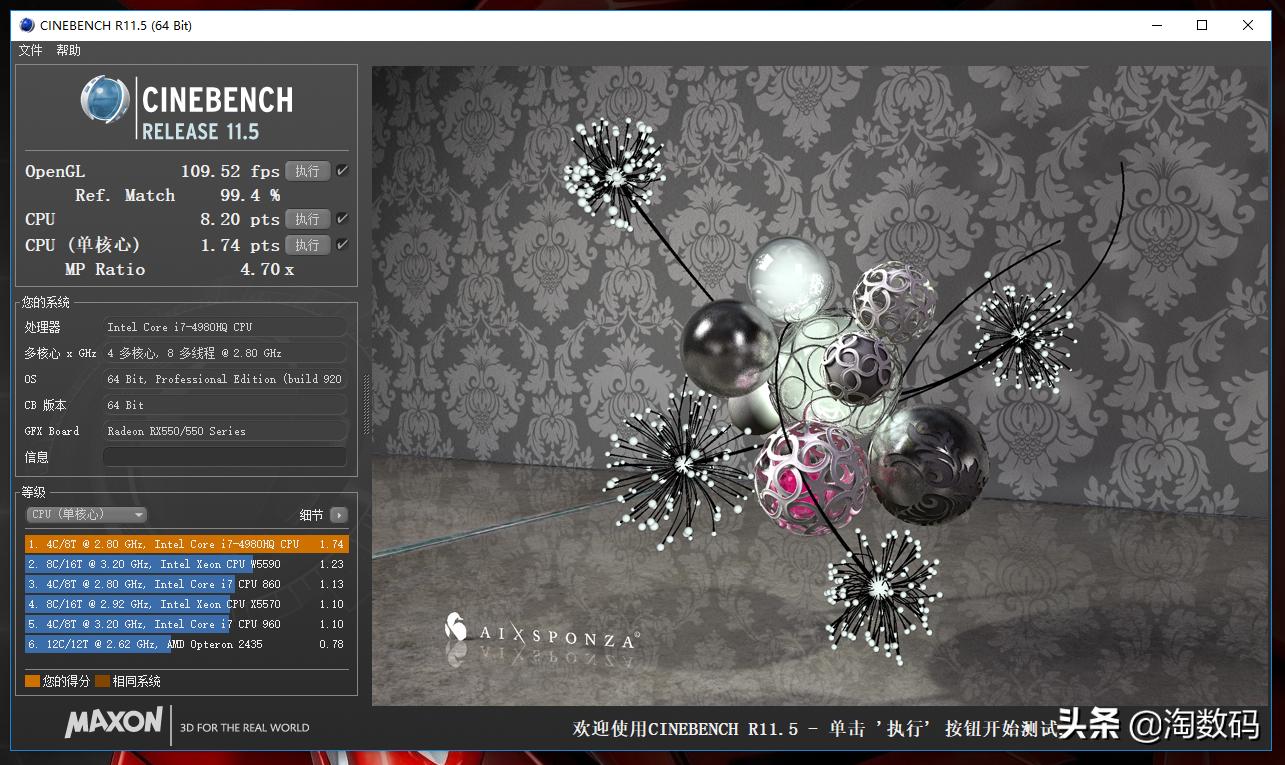
Task: Click the dropdown arrow on ranking selector
Action: [x=139, y=514]
